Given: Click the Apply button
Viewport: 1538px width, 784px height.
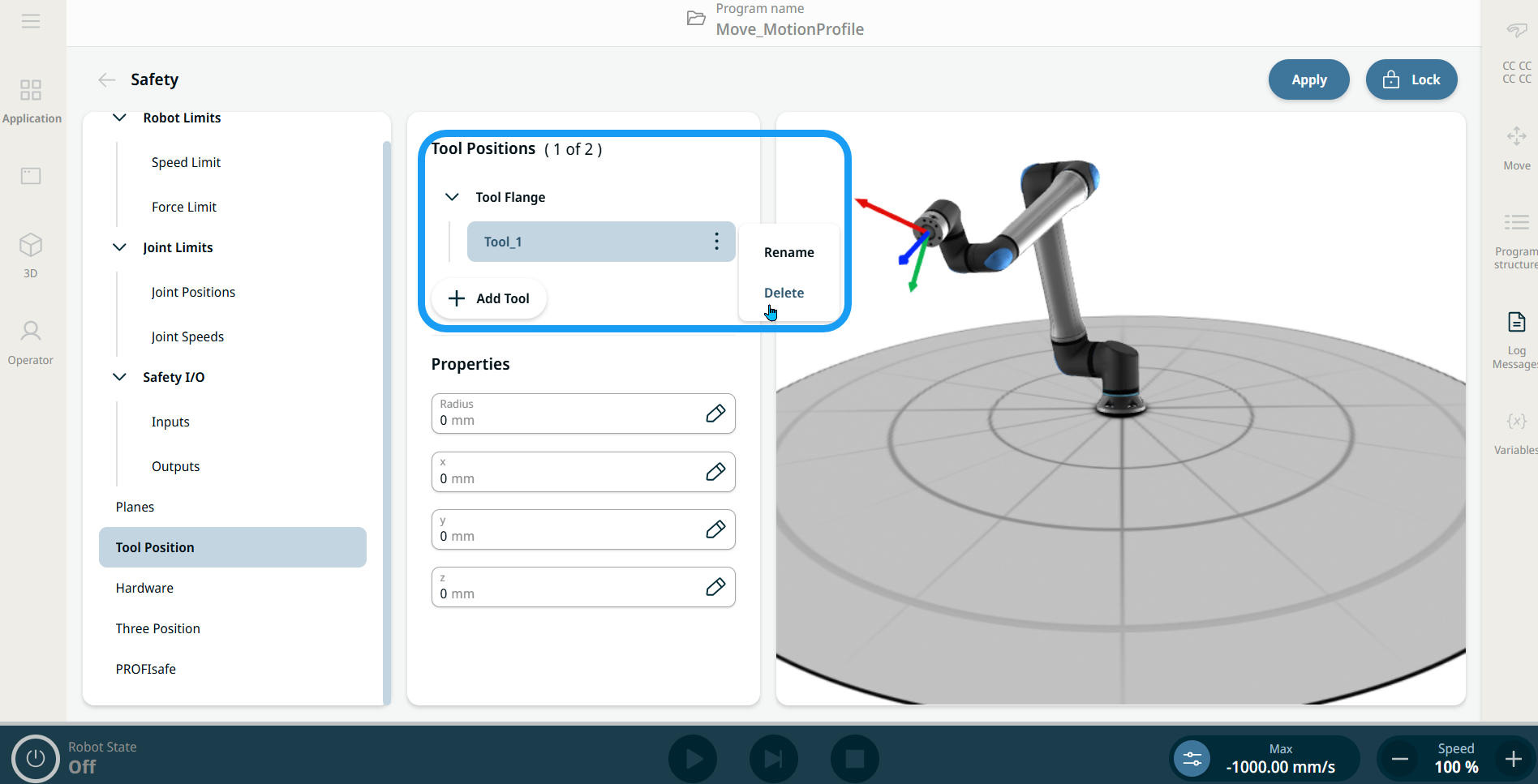Looking at the screenshot, I should [1308, 79].
